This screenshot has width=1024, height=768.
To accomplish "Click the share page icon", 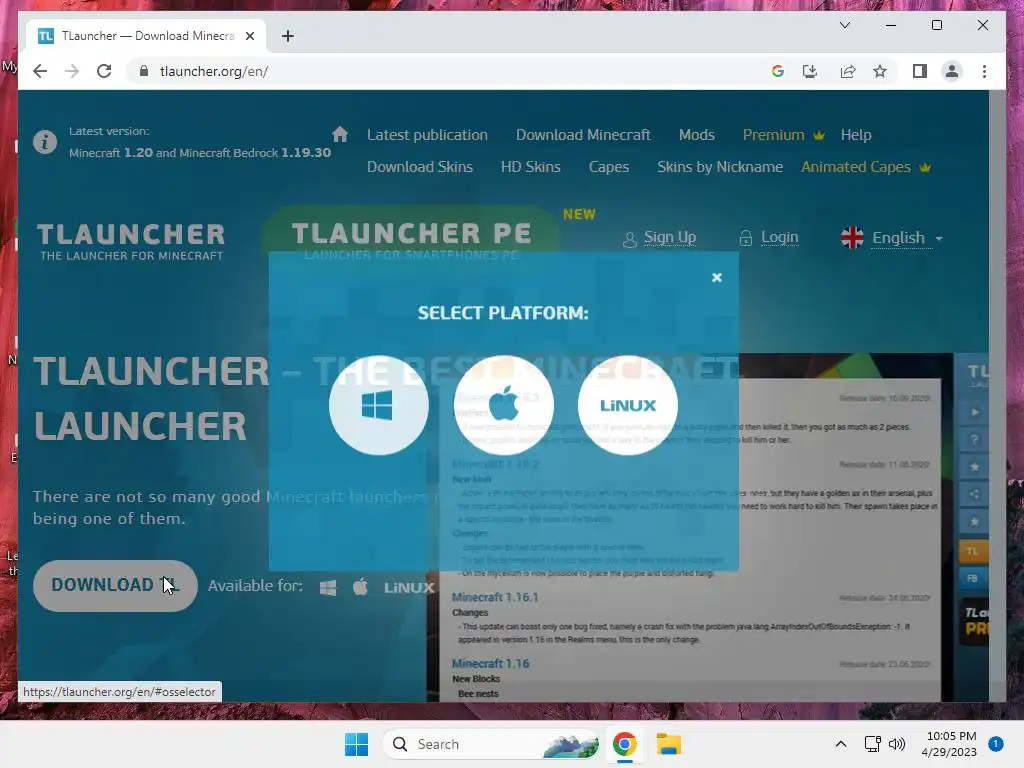I will coord(848,71).
